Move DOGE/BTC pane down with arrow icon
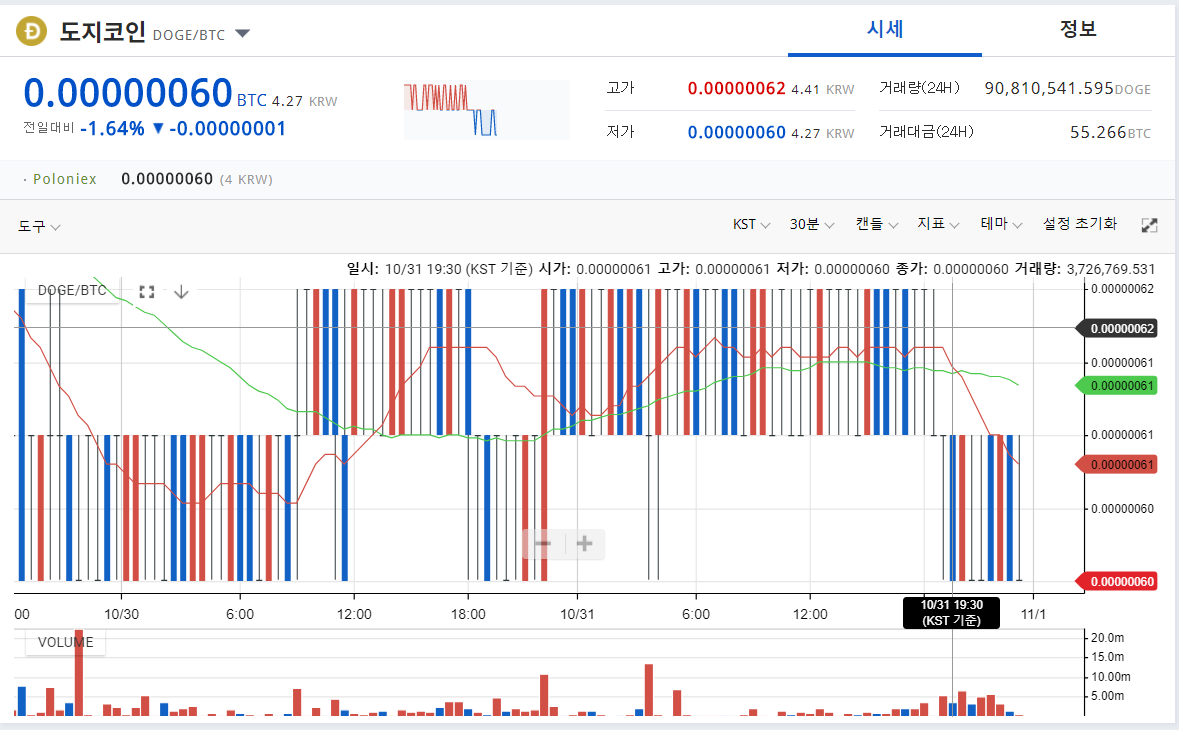 181,292
